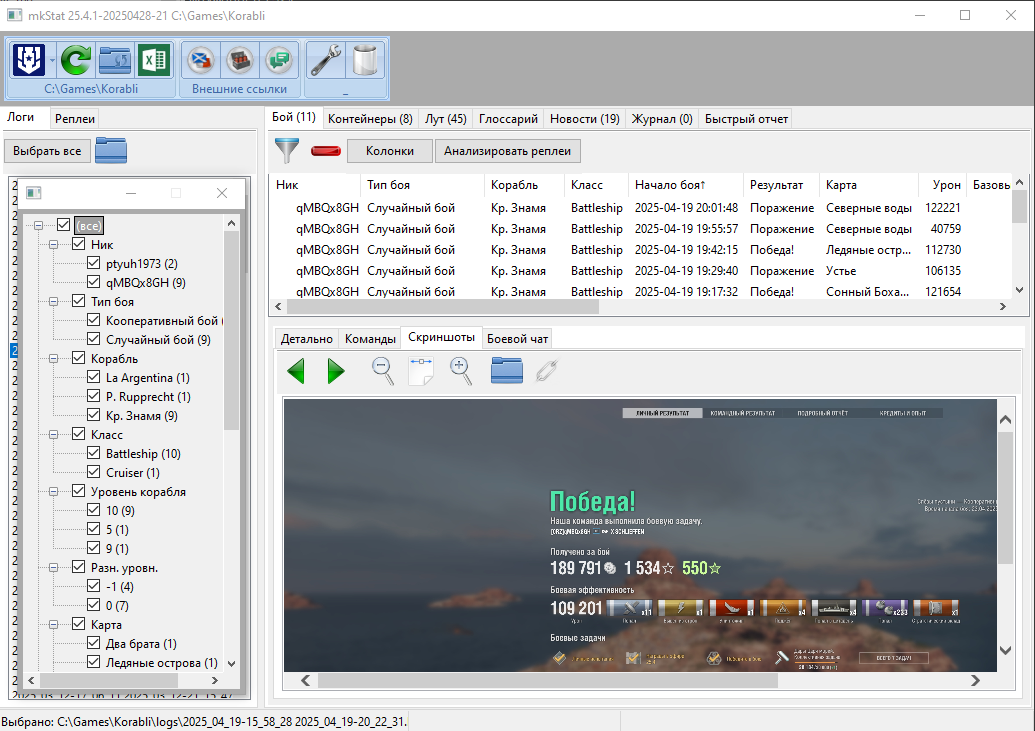Click the red minus icon beside the funnel
Image resolution: width=1035 pixels, height=731 pixels.
[325, 151]
